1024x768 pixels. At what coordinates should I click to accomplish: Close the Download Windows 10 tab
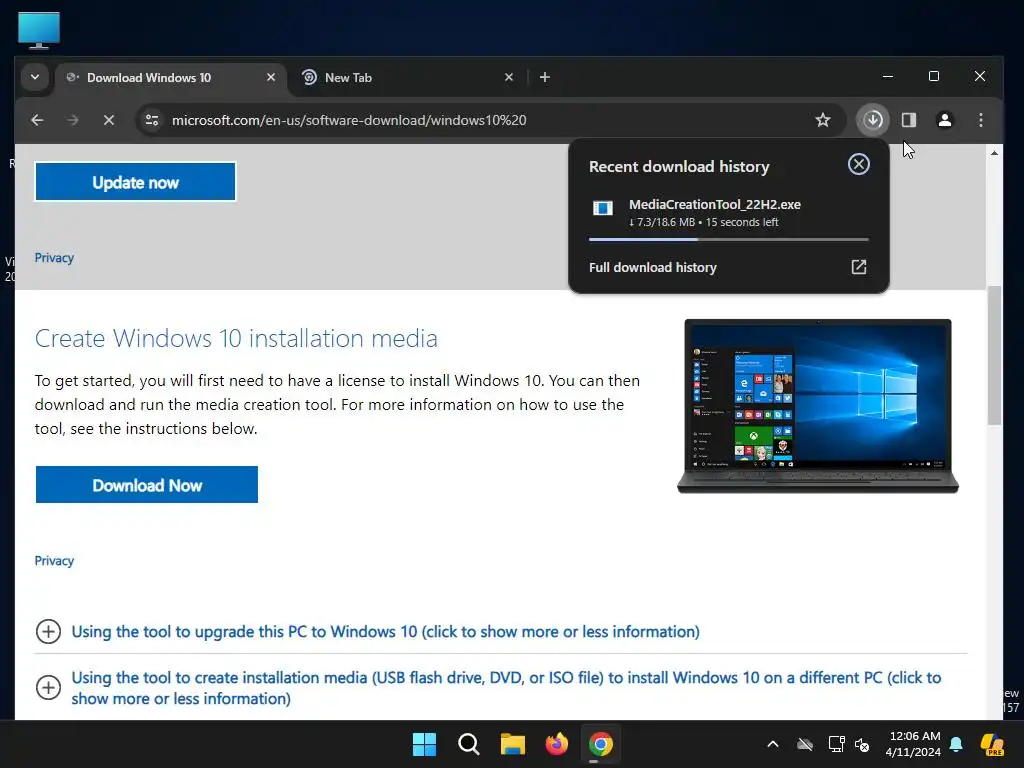coord(271,77)
